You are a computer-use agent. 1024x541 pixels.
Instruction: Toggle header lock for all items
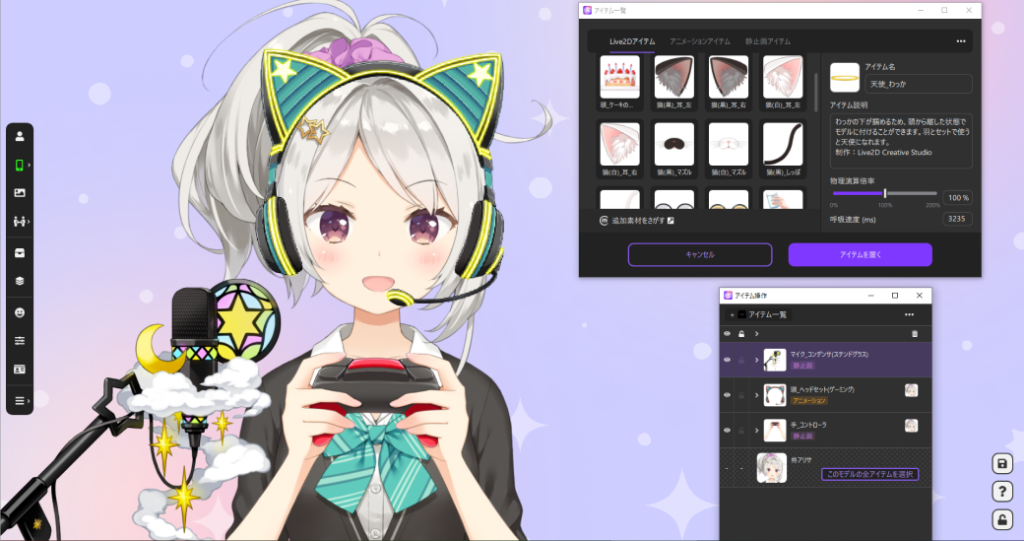pyautogui.click(x=741, y=334)
